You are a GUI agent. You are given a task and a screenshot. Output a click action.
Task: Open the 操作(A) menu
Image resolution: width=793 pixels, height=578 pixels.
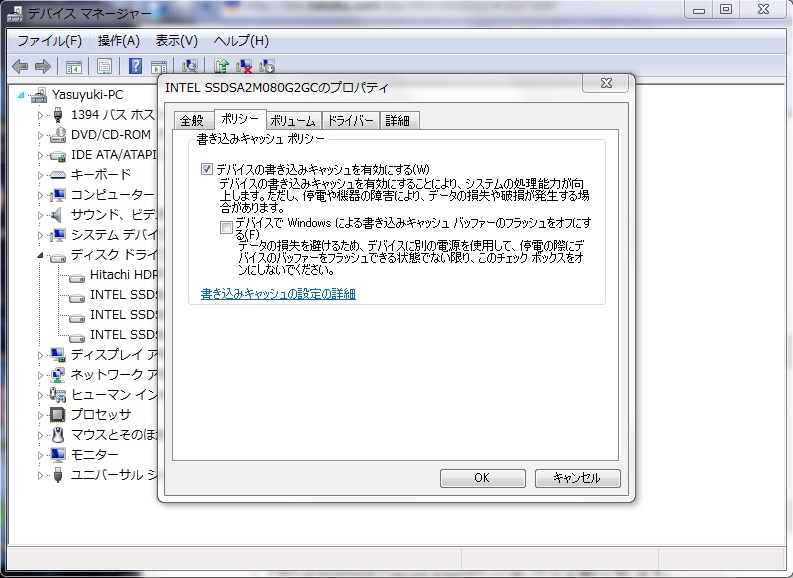pyautogui.click(x=118, y=41)
